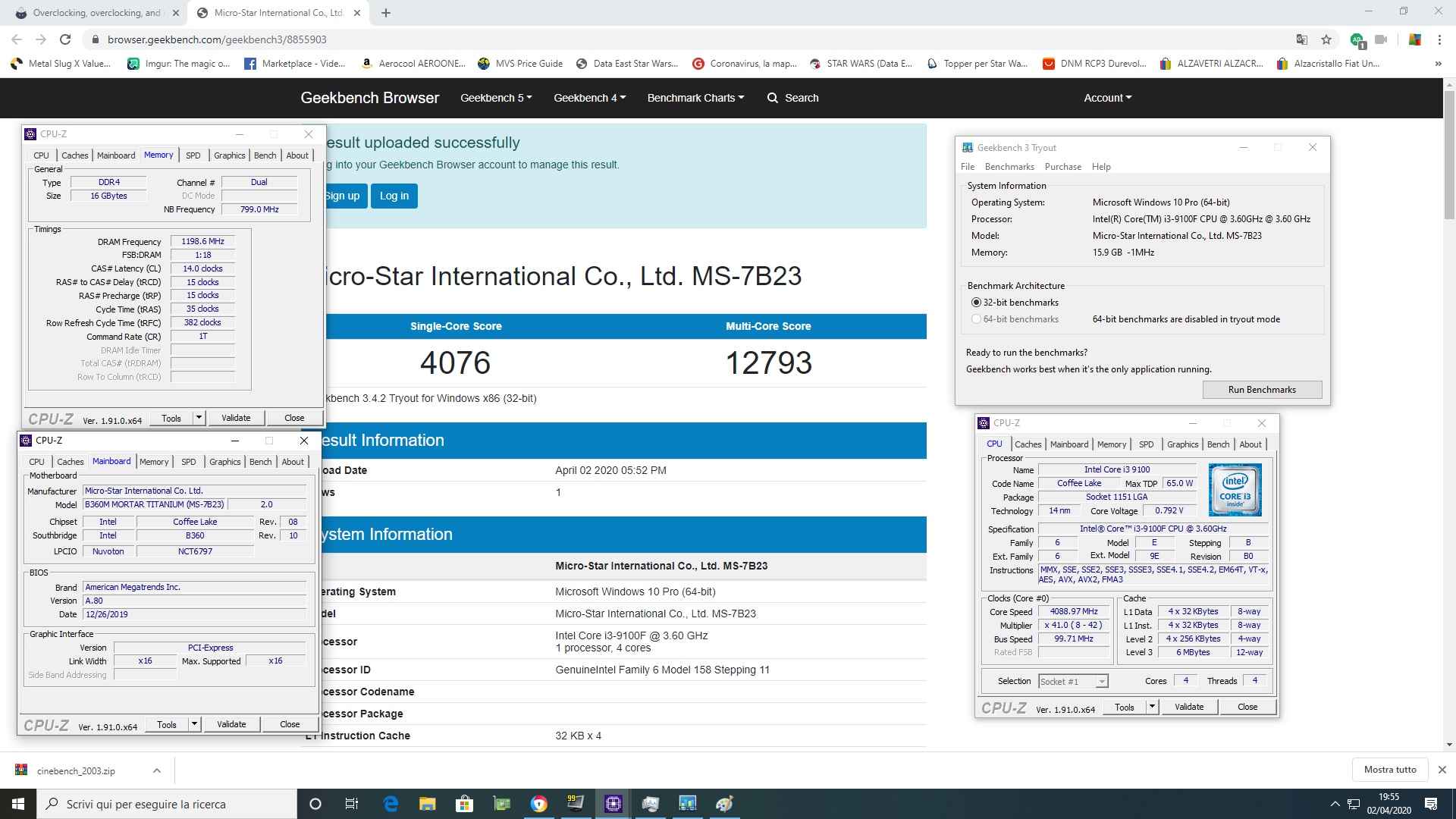Open File menu in Geekbench 3 Tryout
This screenshot has width=1456, height=819.
pyautogui.click(x=968, y=167)
